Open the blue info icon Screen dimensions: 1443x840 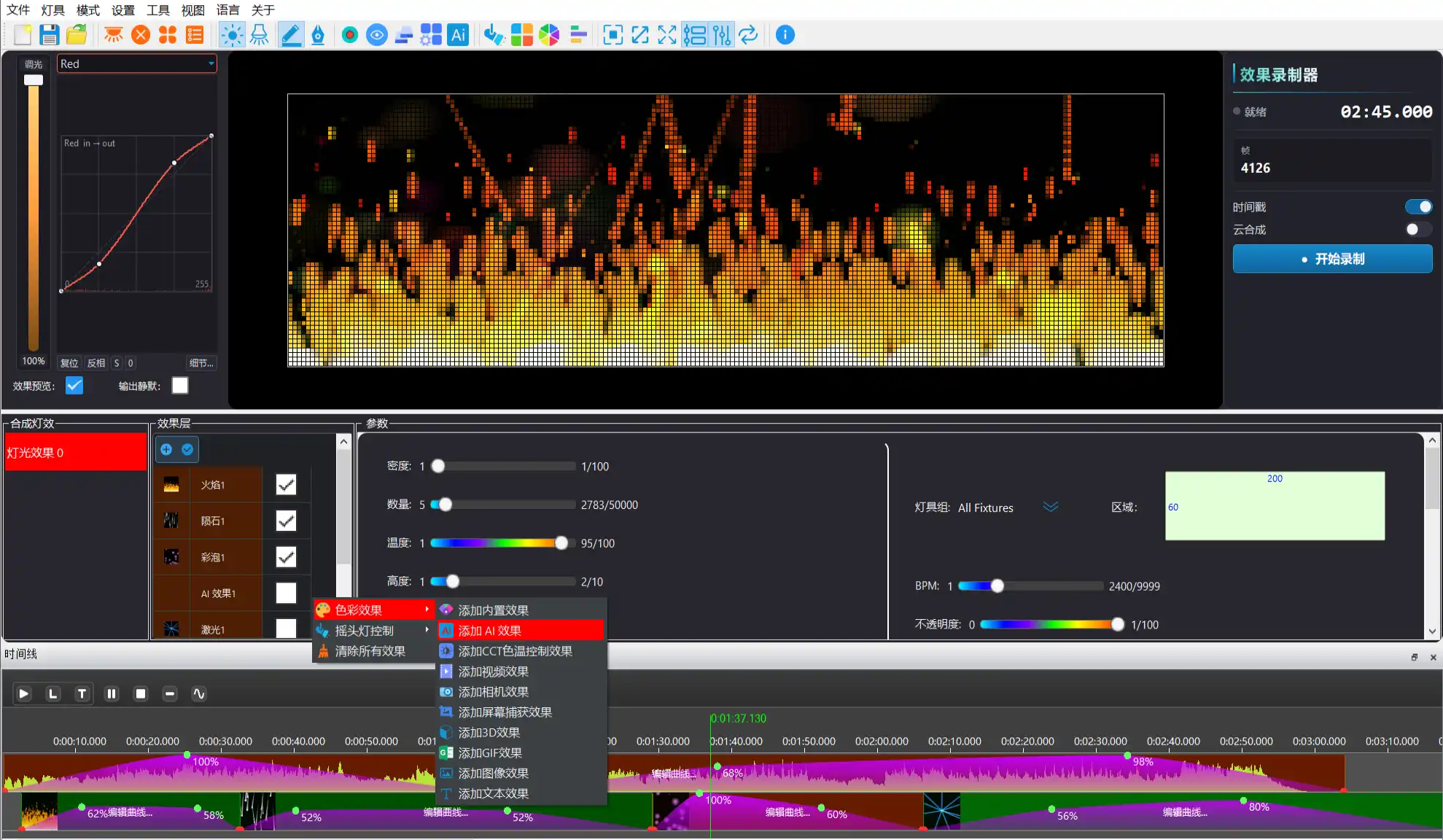[x=785, y=34]
